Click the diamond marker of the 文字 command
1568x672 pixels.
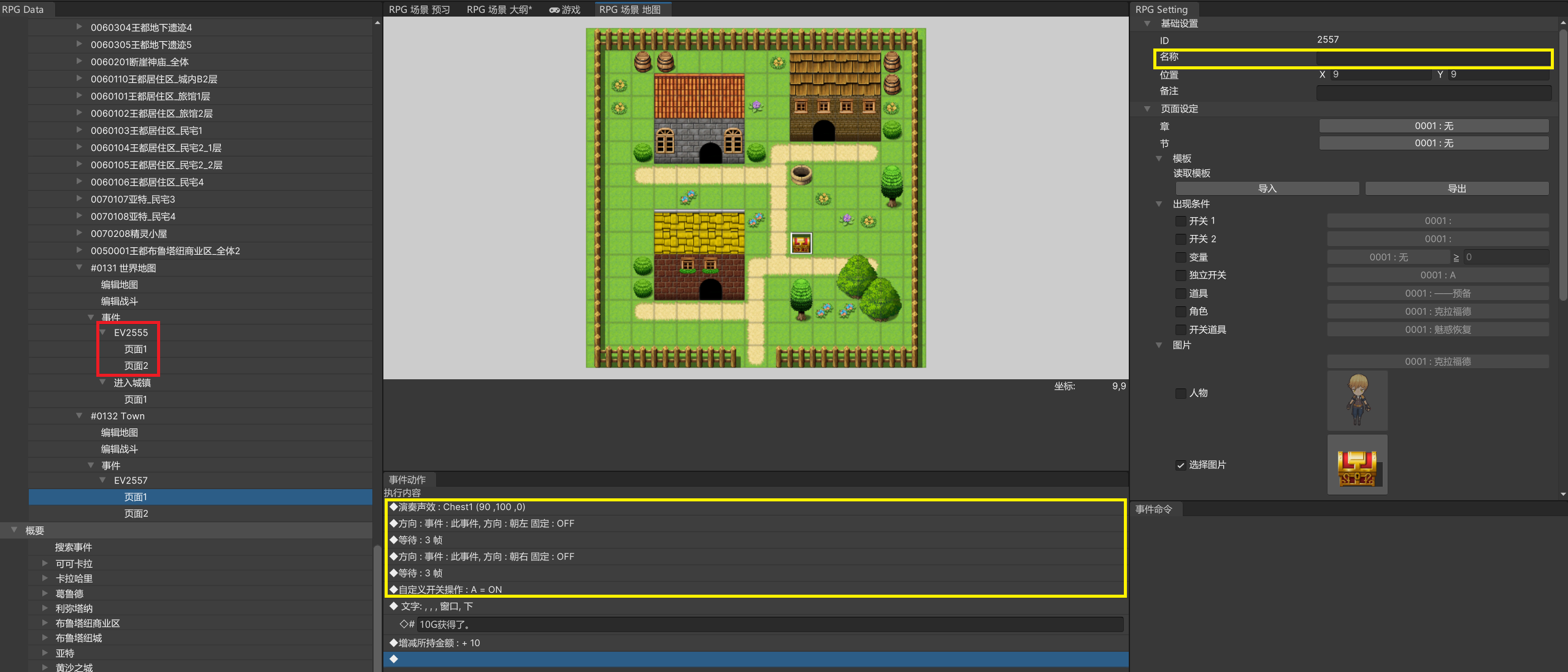(x=394, y=606)
